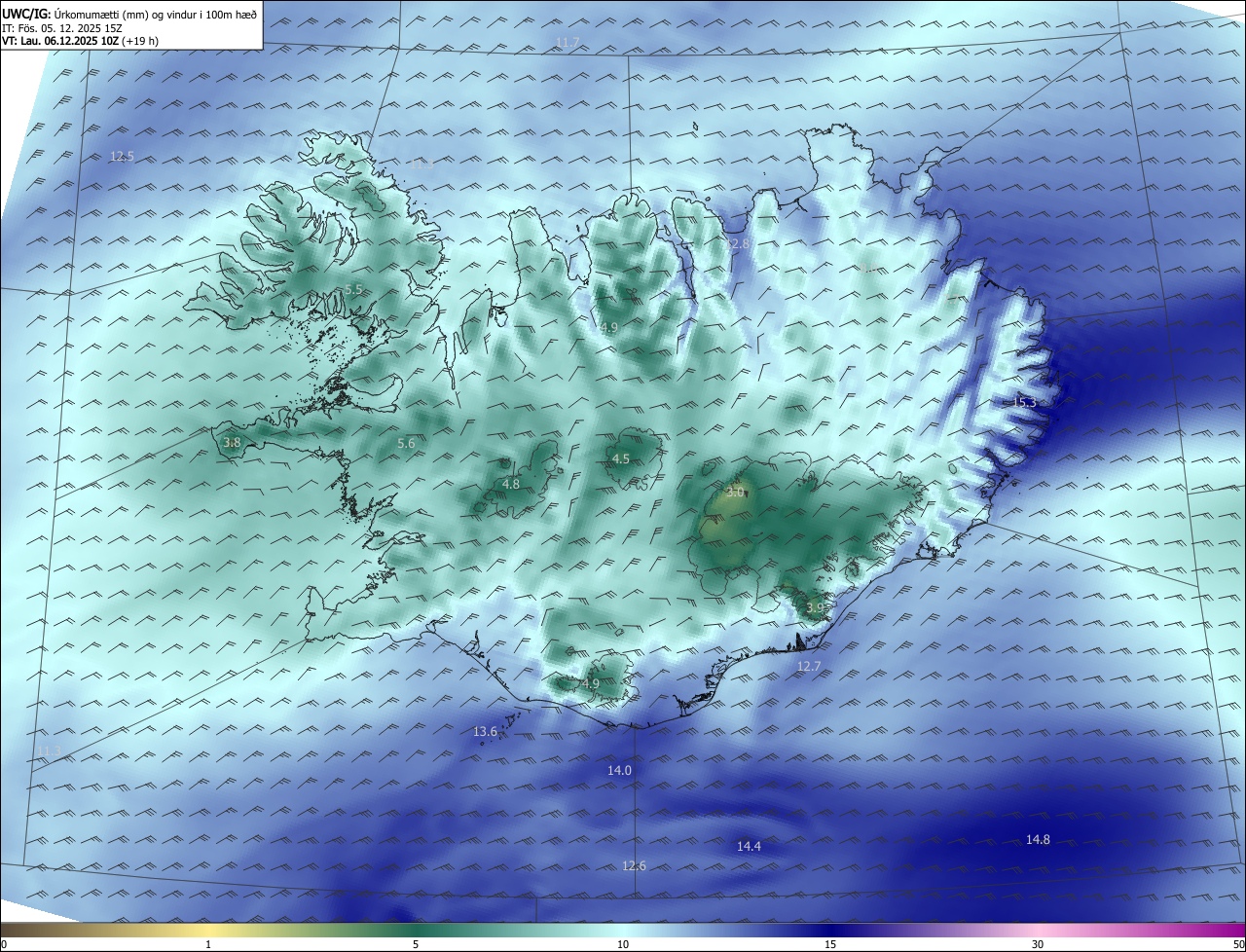
Task: Click the 1 tick label on the colour scale
Action: pyautogui.click(x=208, y=944)
